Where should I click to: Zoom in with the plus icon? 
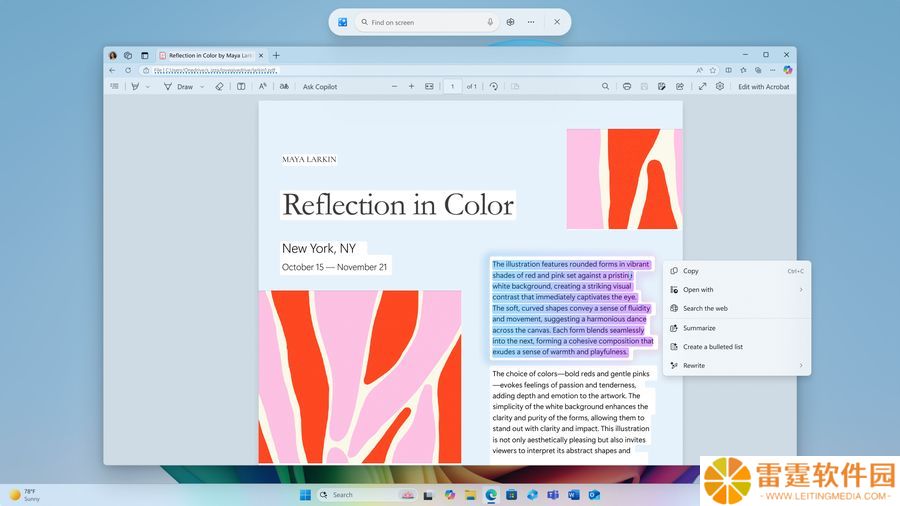(x=412, y=87)
